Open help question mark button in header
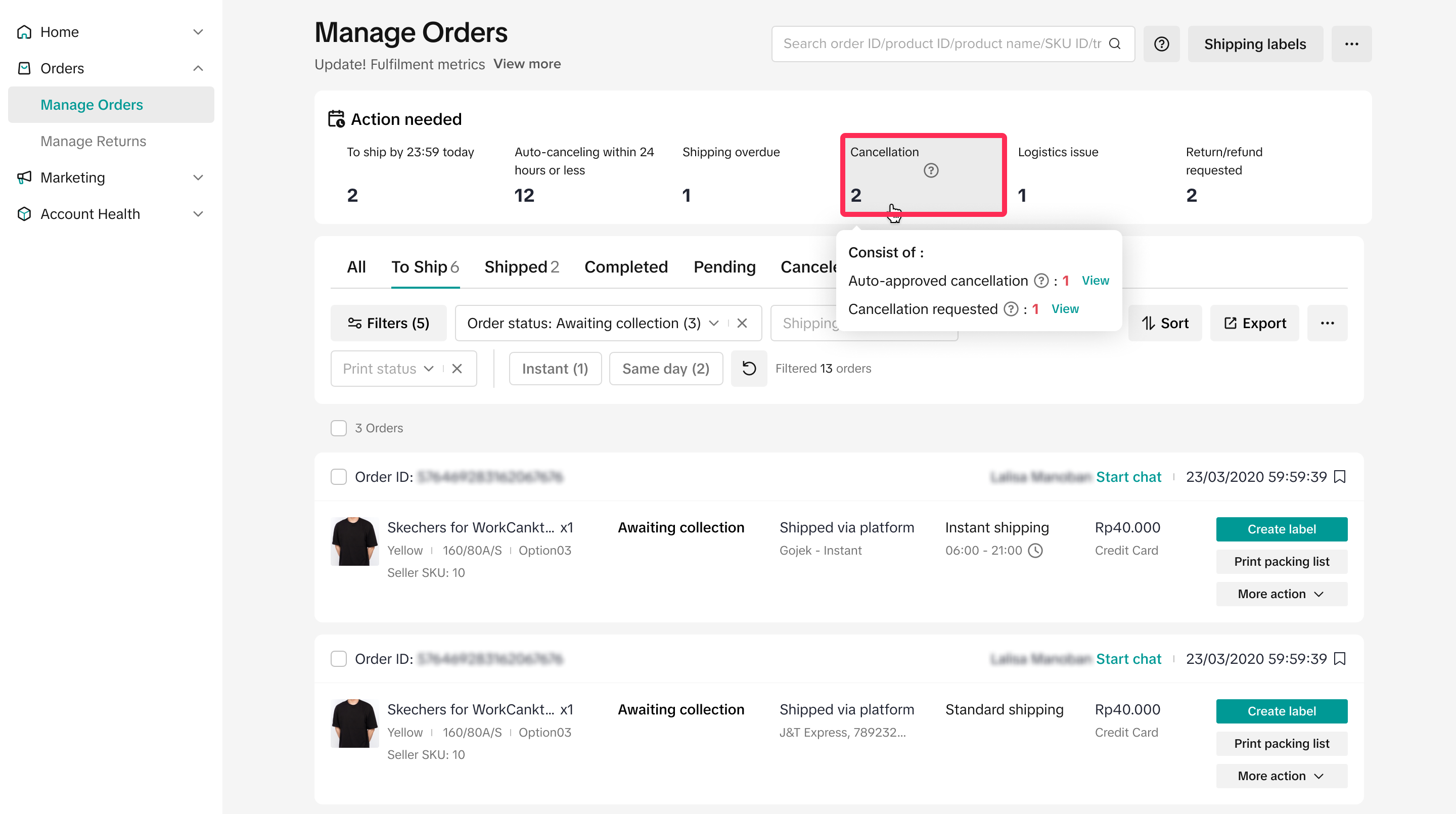 pos(1161,43)
